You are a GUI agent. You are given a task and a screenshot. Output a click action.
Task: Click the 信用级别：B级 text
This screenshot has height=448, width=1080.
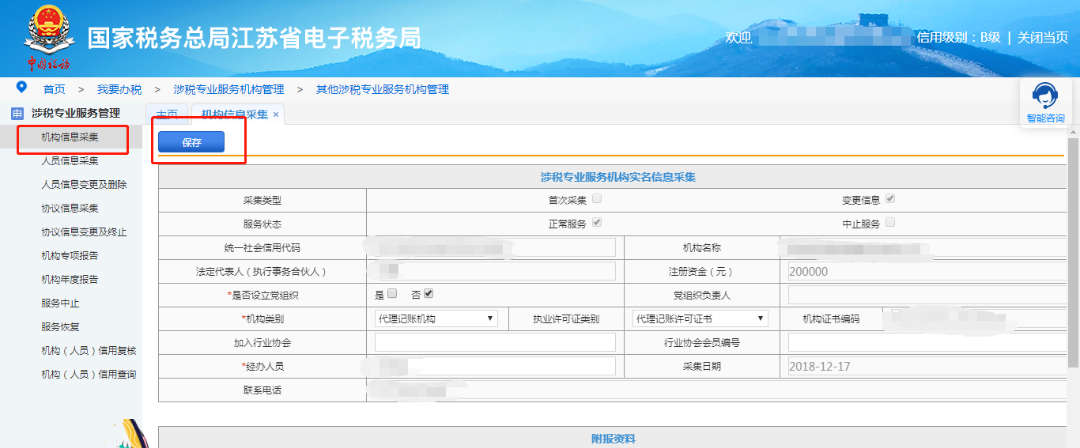(x=959, y=37)
